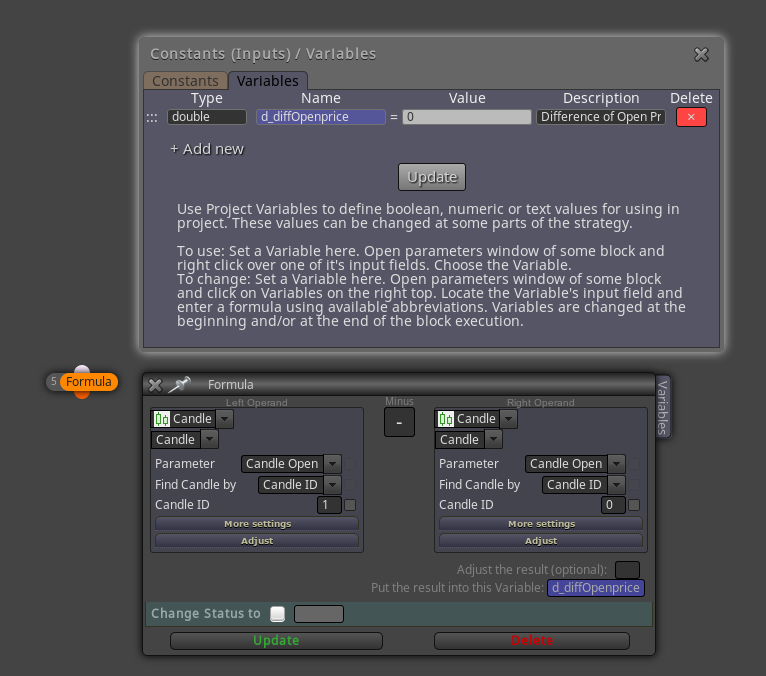Open Left Operand Find Candle by dropdown
Screen dimensions: 766x676
point(333,485)
